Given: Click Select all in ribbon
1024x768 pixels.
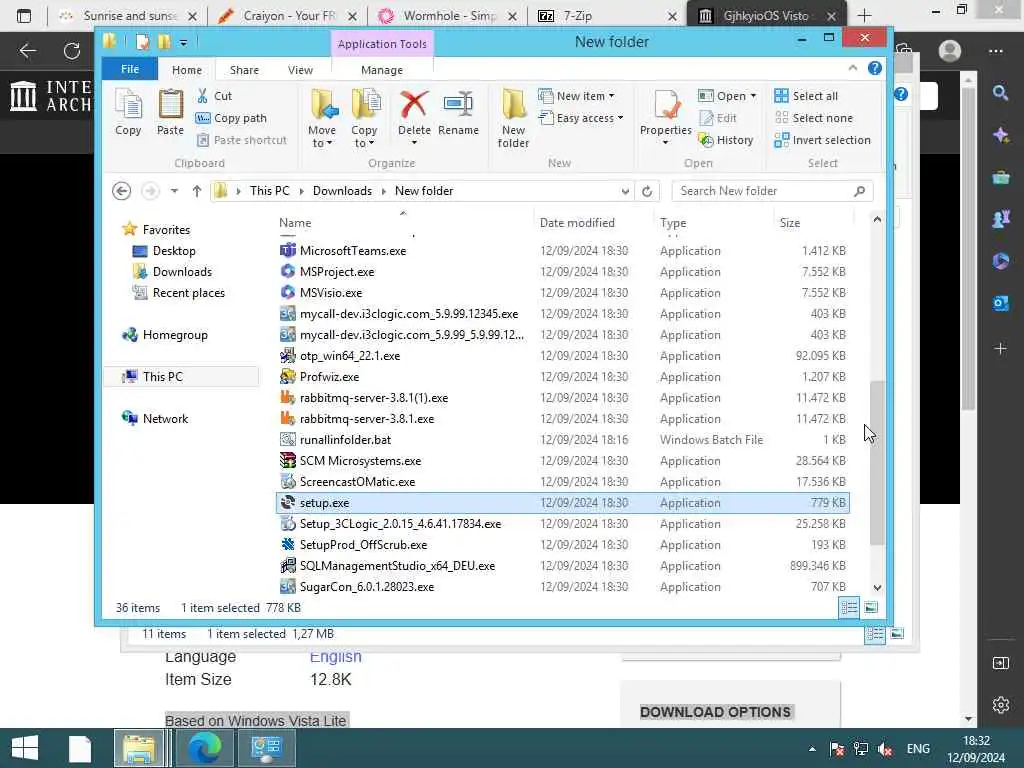Looking at the screenshot, I should click(806, 96).
